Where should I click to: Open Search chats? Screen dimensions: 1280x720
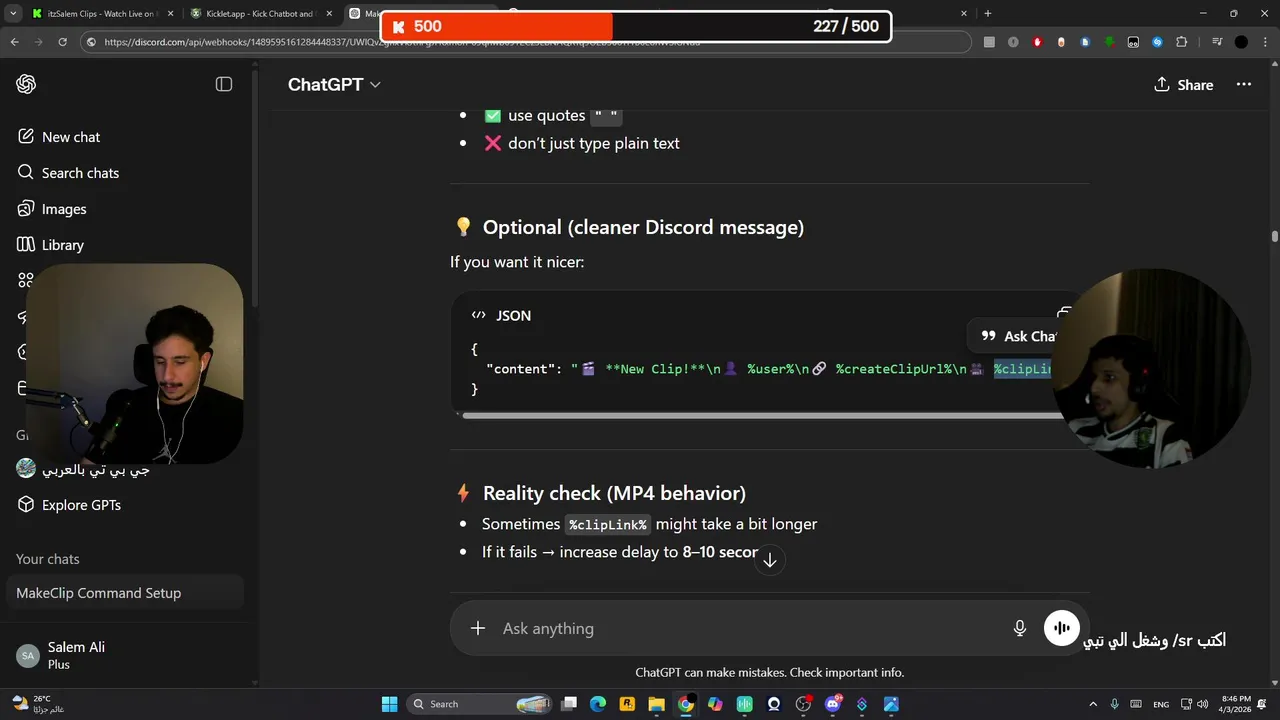click(x=68, y=173)
